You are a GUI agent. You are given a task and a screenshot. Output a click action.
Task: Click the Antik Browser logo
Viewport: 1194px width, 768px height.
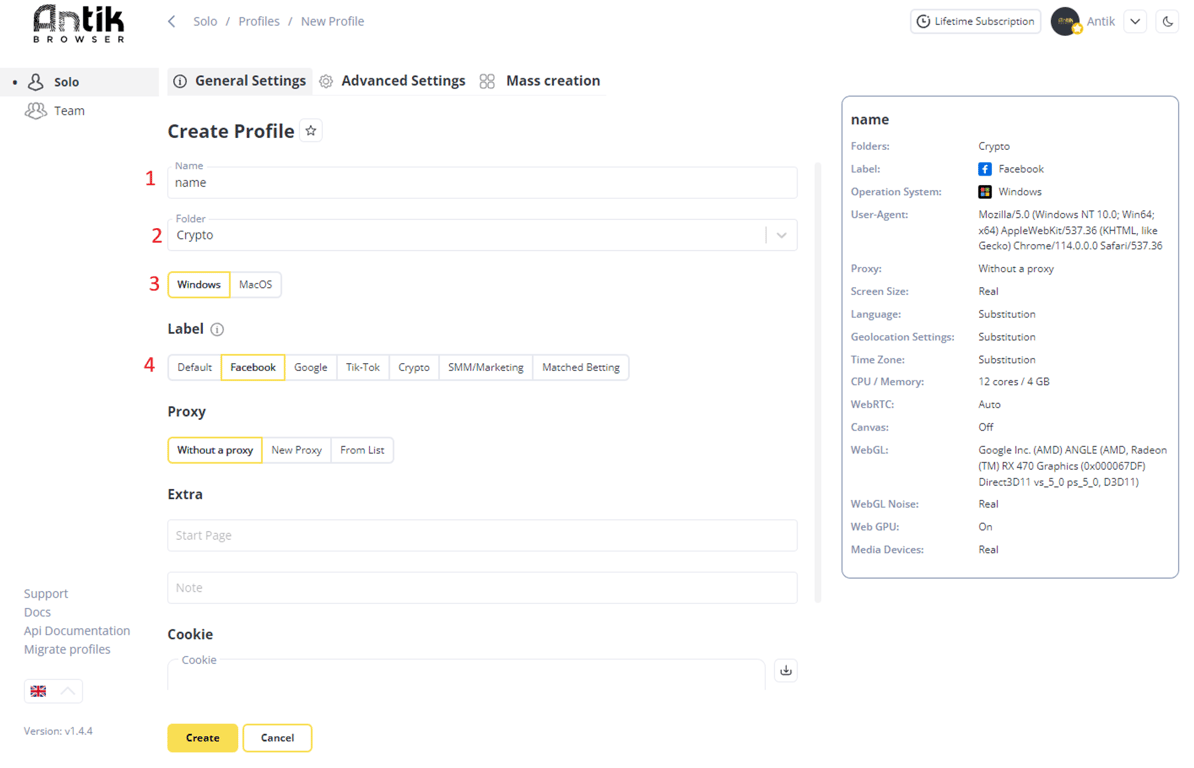click(x=78, y=24)
